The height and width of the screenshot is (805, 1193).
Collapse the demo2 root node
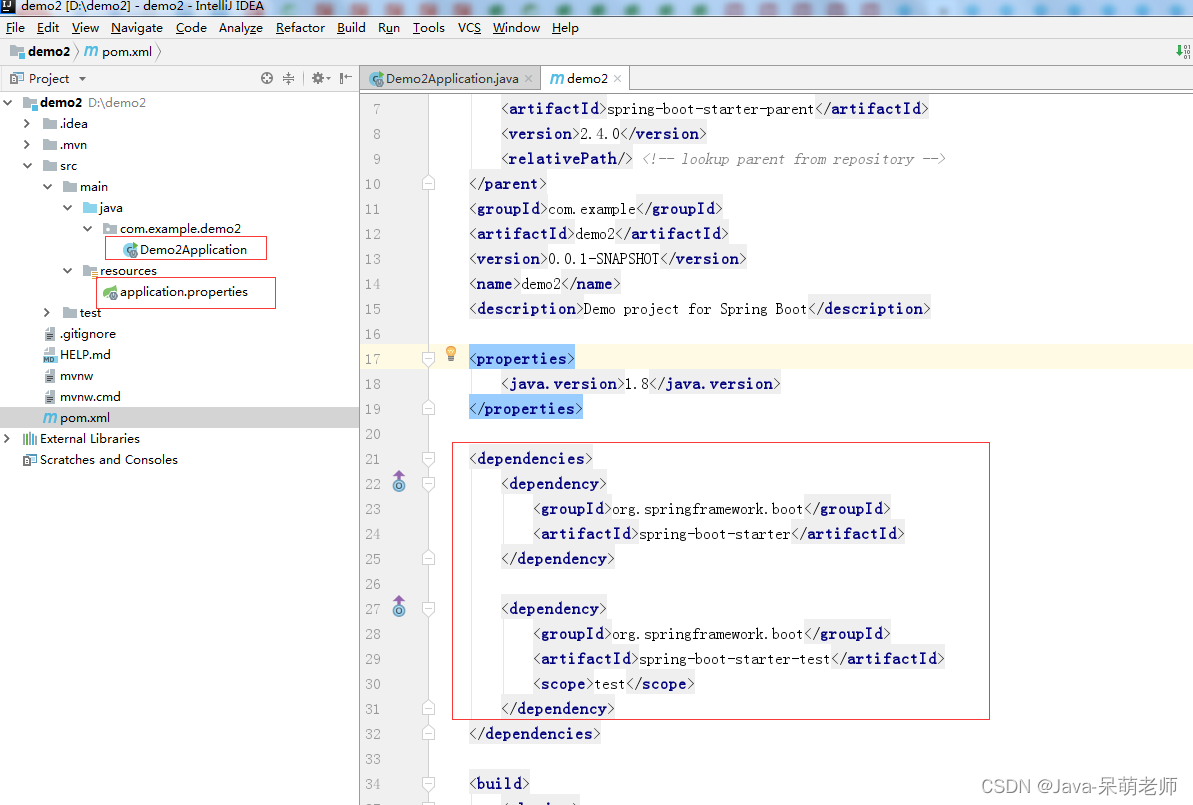point(8,102)
